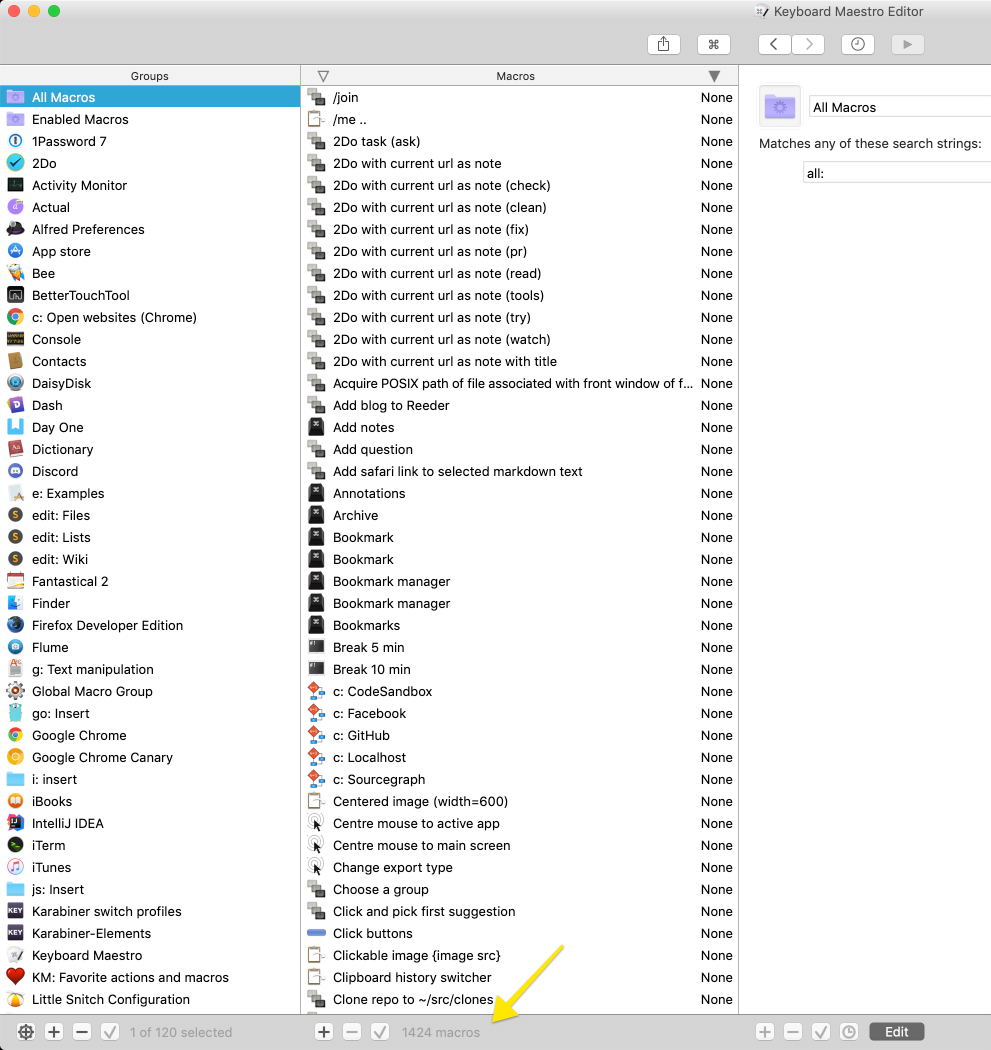991x1050 pixels.
Task: Click the KM Favorite actions heart icon
Action: point(15,977)
